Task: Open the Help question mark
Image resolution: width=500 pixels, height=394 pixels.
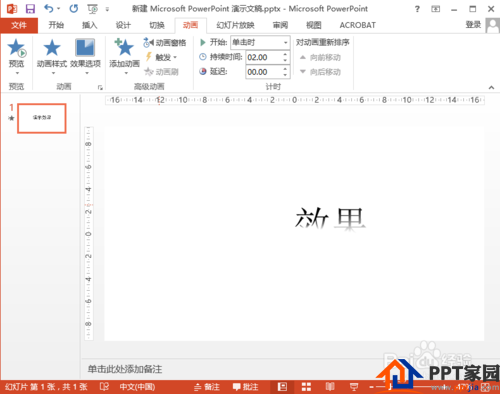Action: [417, 9]
